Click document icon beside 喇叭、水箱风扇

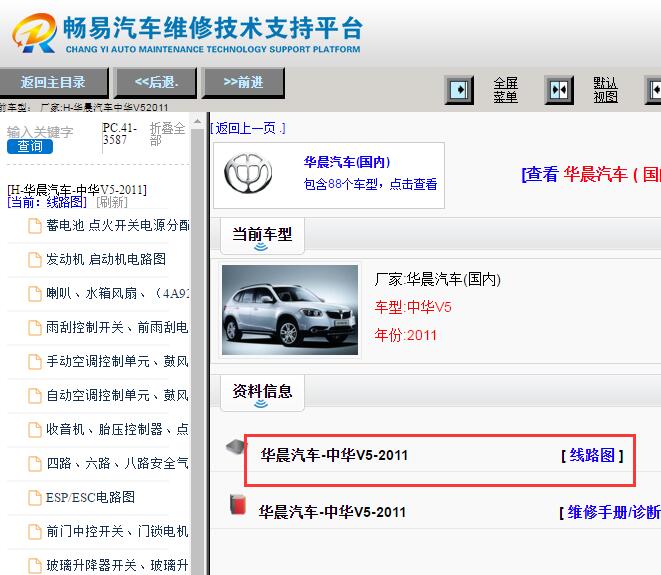click(35, 293)
